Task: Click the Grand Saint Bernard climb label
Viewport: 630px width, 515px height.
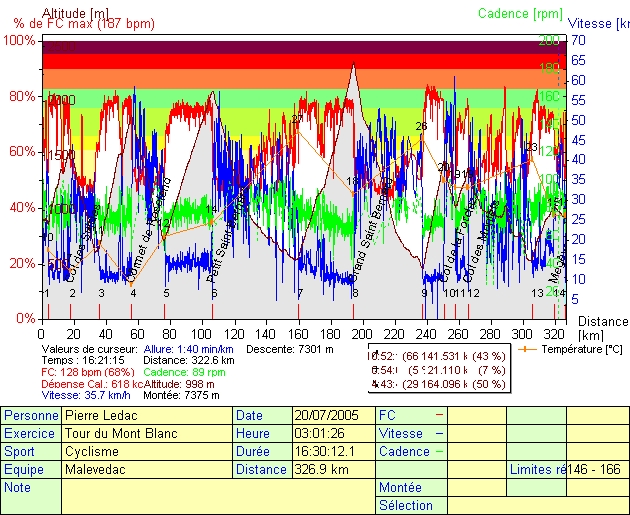Action: pos(371,229)
